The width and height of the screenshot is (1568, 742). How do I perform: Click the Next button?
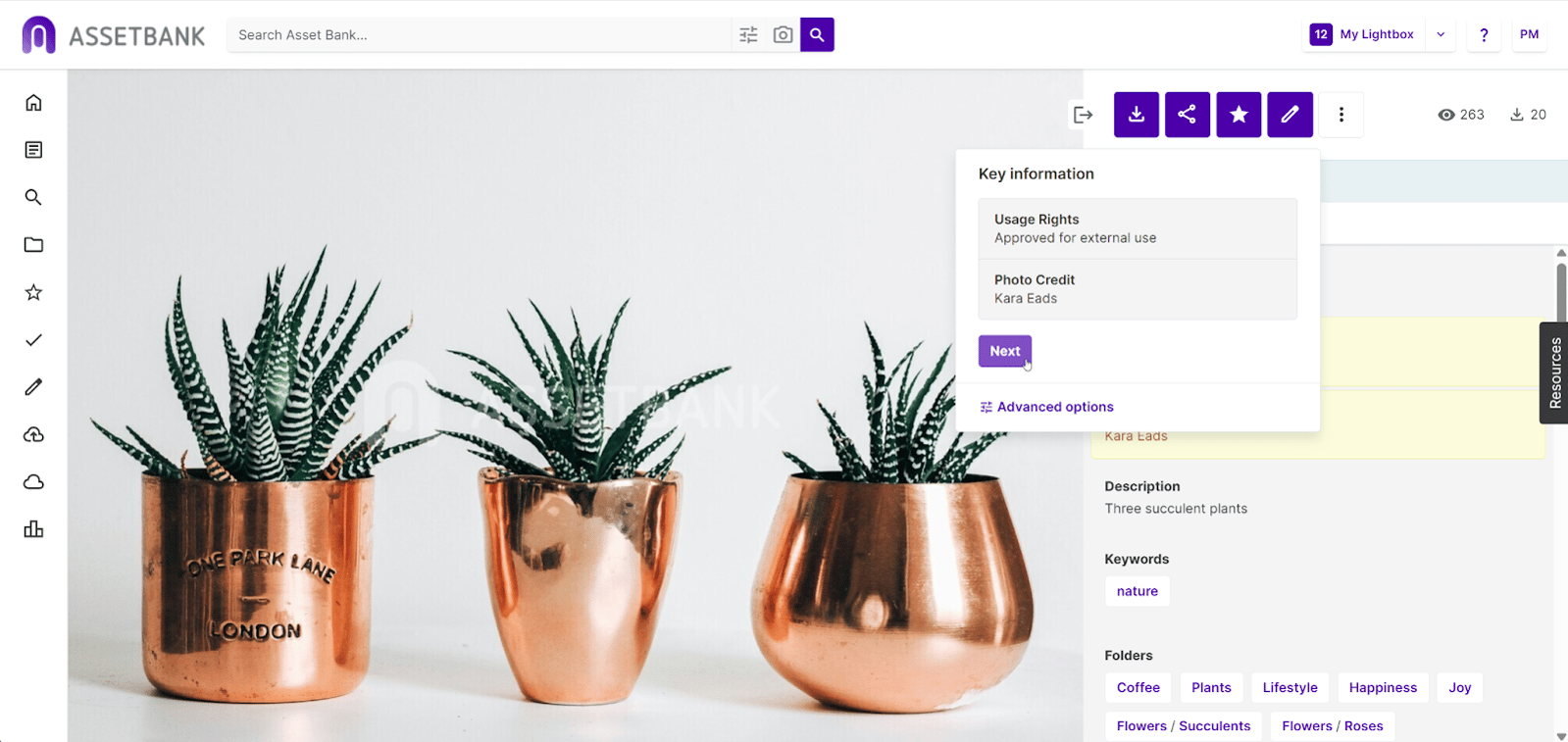click(x=1005, y=351)
